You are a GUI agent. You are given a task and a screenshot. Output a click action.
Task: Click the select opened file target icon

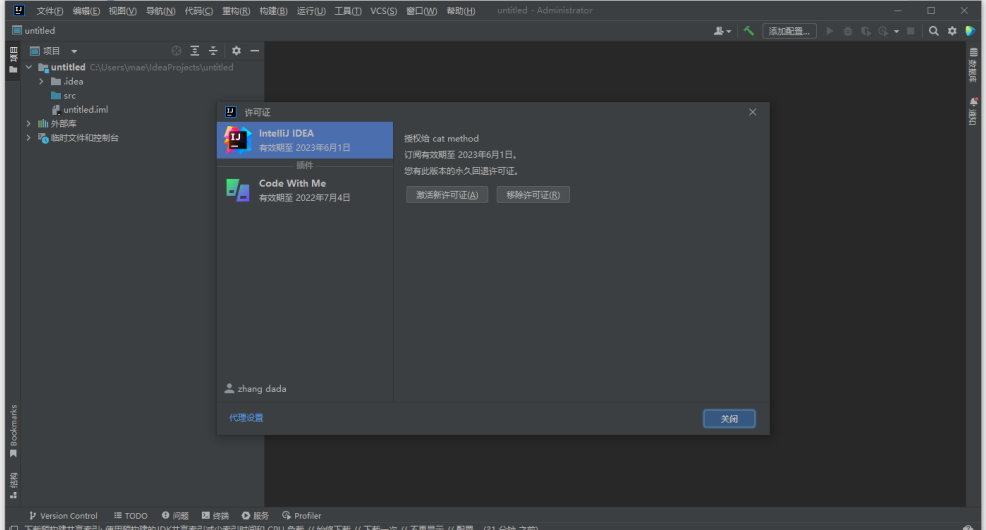pos(177,51)
